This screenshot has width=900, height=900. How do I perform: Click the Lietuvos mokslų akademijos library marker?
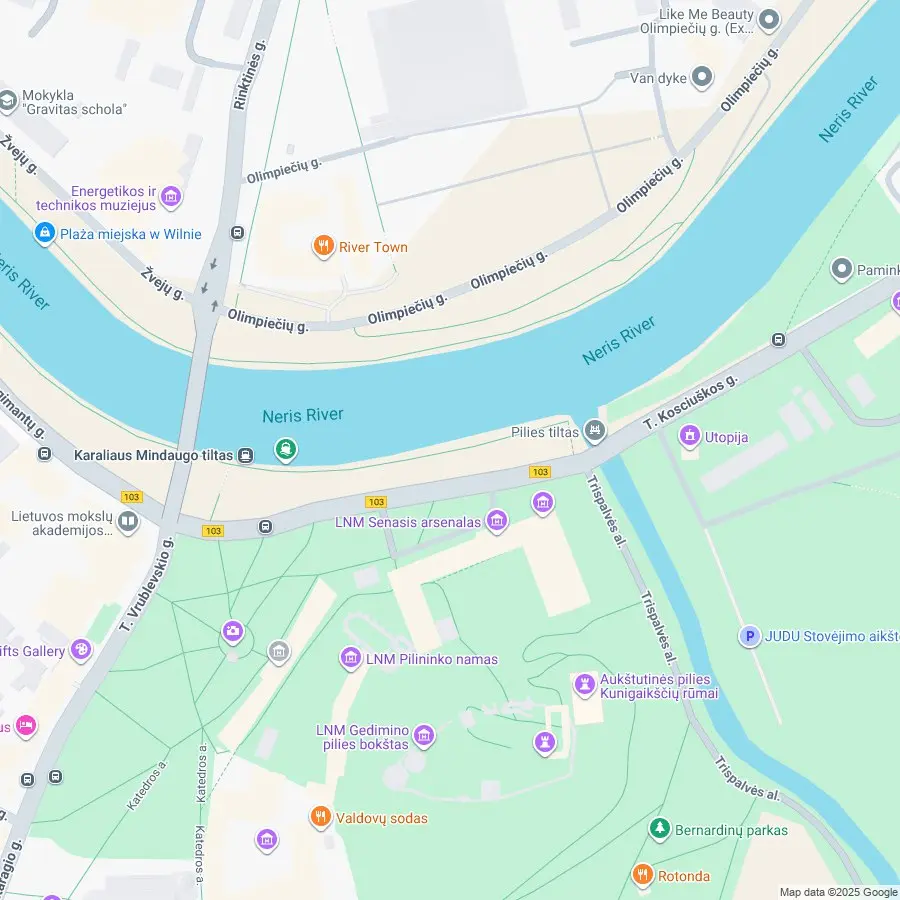click(x=128, y=522)
